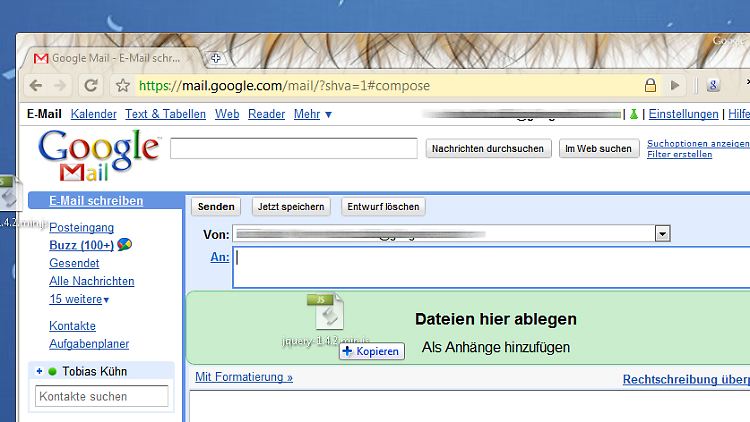This screenshot has width=750, height=422.
Task: Open the Von sender address dropdown
Action: [661, 234]
